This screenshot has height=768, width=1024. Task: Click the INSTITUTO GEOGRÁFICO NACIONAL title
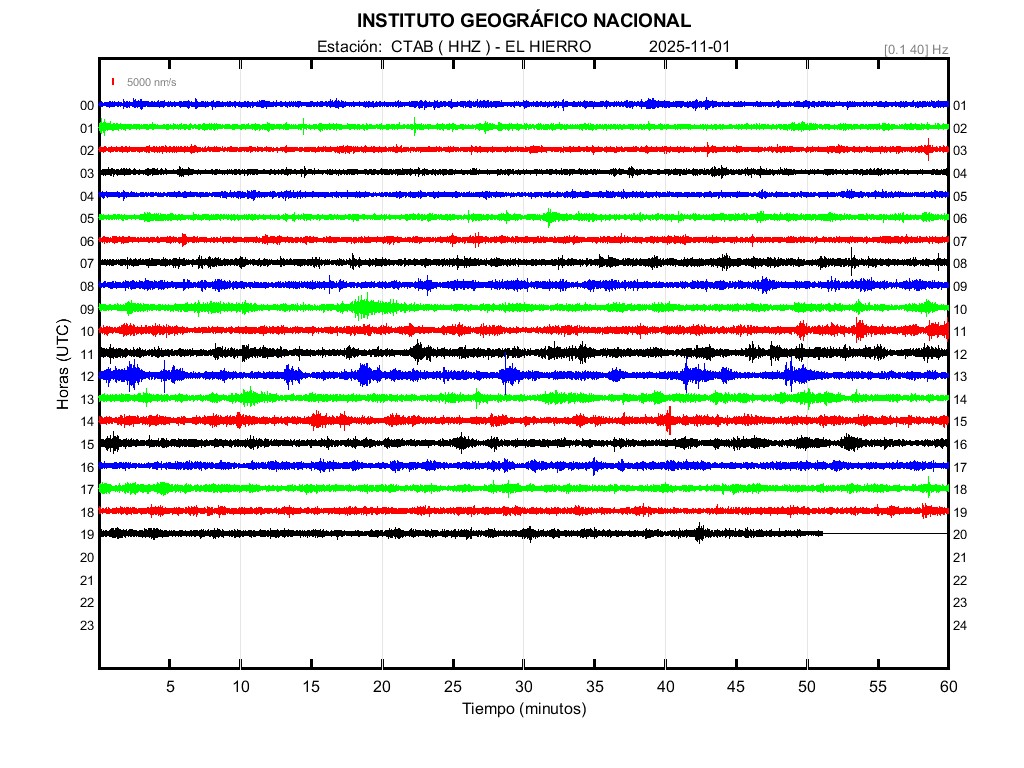(524, 21)
